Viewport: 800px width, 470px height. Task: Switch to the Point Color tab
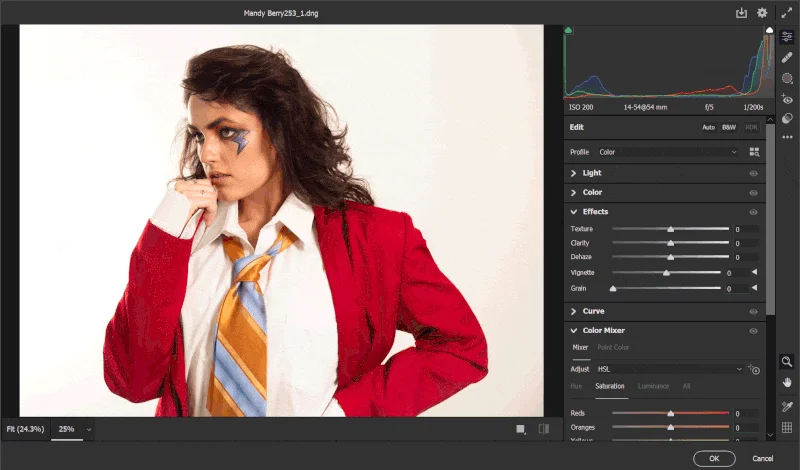click(x=613, y=348)
